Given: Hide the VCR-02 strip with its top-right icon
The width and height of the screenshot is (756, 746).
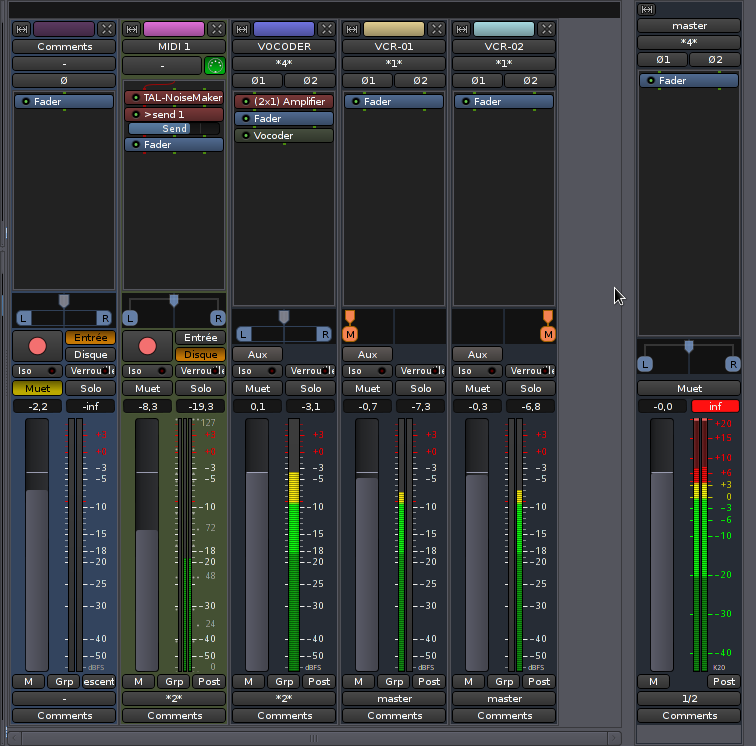Looking at the screenshot, I should click(x=547, y=29).
